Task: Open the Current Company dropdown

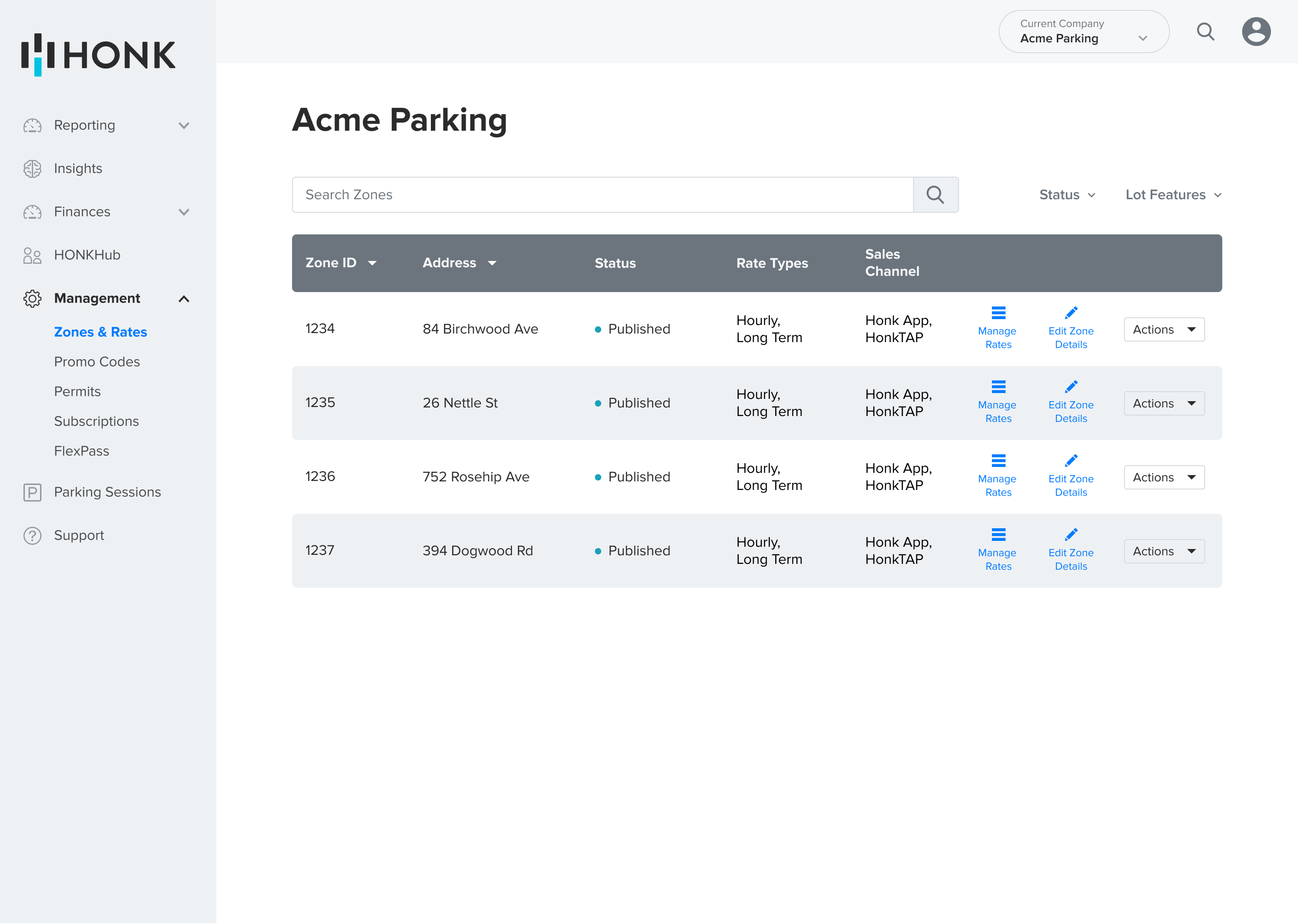Action: coord(1083,32)
